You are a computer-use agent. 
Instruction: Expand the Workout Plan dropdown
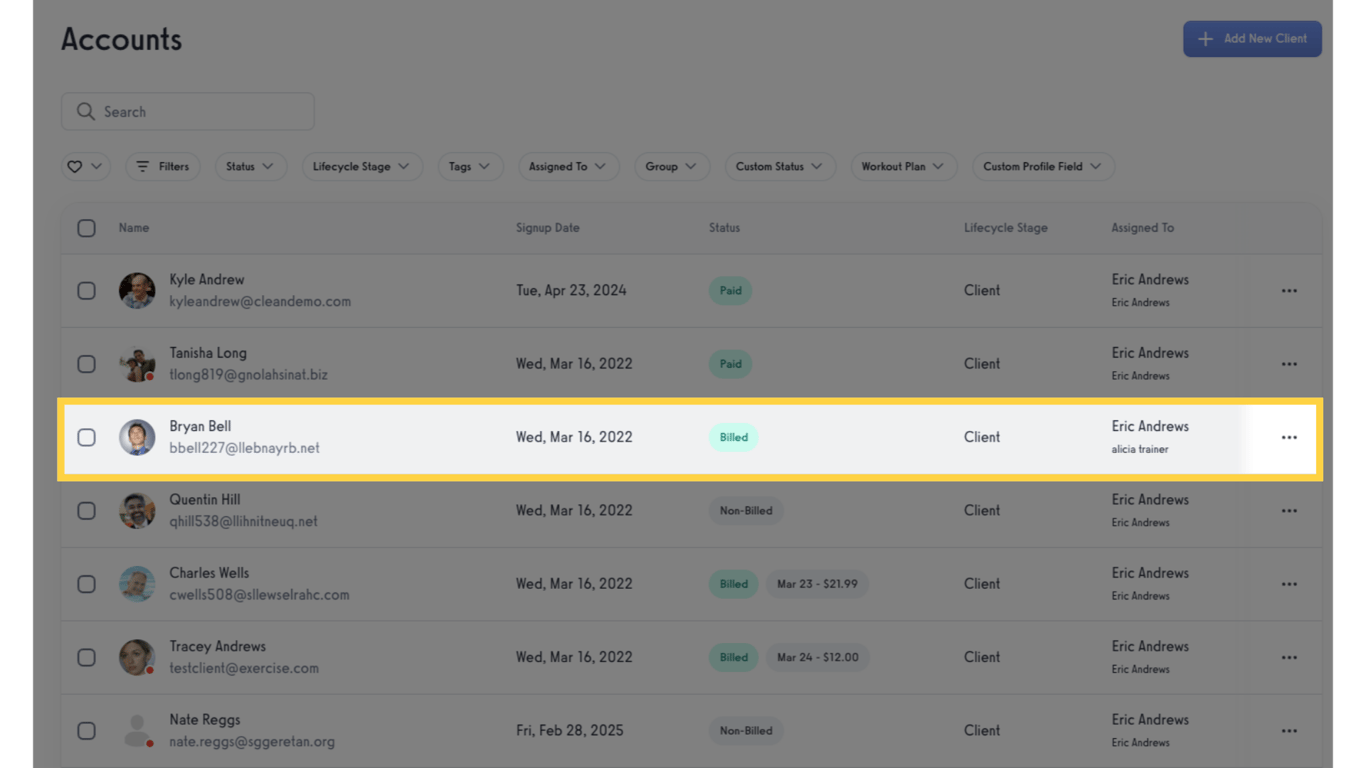point(902,167)
